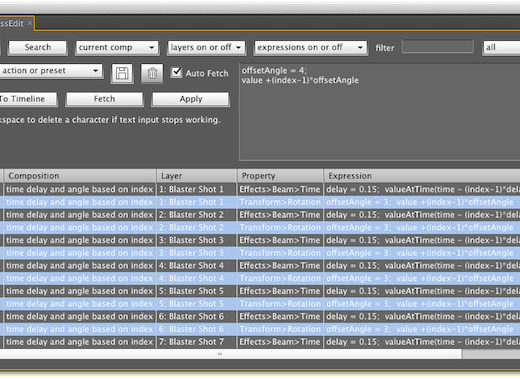This screenshot has width=520, height=379.
Task: Select row 3: Blaster Shot 3 Effects>Beam>Time
Action: pos(260,240)
